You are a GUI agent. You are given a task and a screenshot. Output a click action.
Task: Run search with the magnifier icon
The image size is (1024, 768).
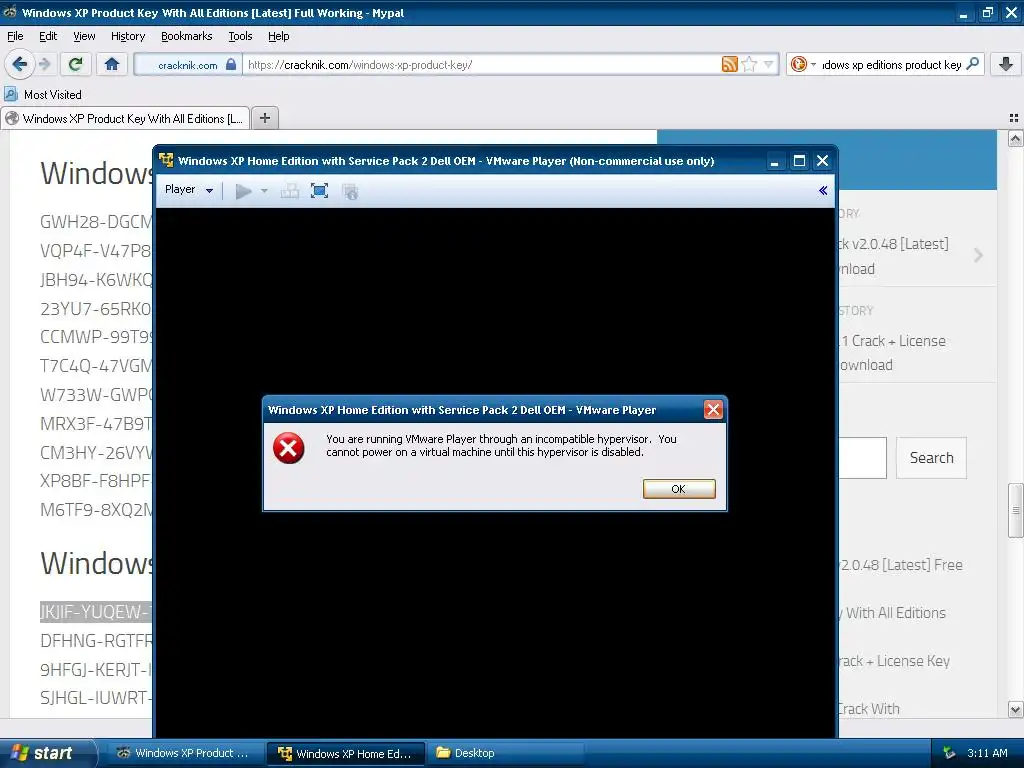point(972,64)
